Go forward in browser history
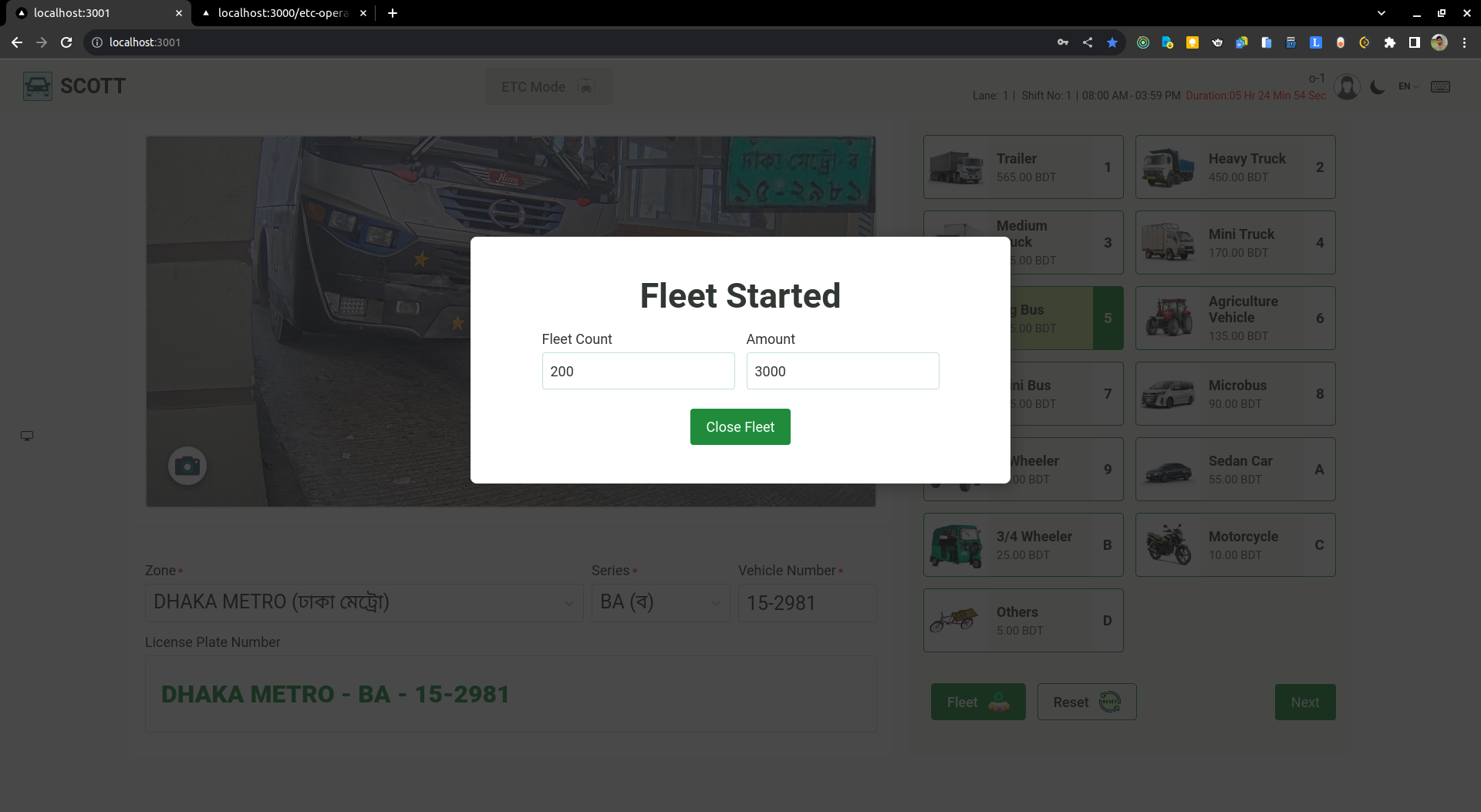This screenshot has width=1481, height=812. click(42, 42)
